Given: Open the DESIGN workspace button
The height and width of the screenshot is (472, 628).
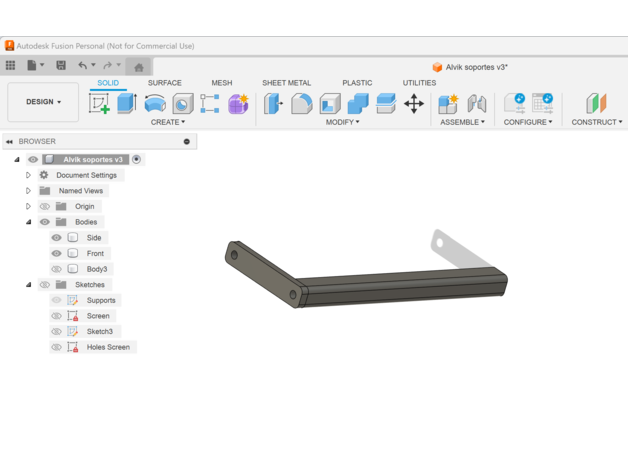Looking at the screenshot, I should (43, 102).
